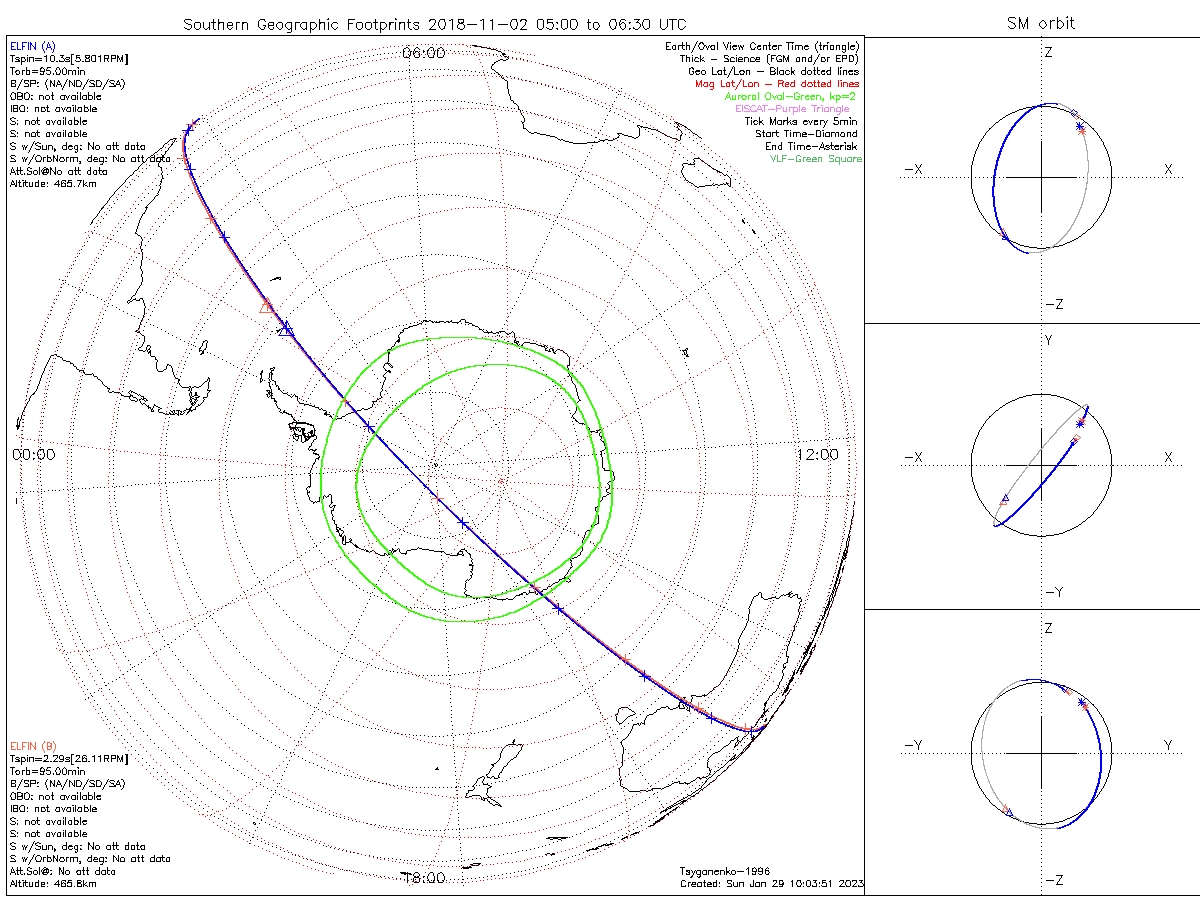
Task: Click the Southern Geographic Footprints plot title
Action: pos(434,23)
